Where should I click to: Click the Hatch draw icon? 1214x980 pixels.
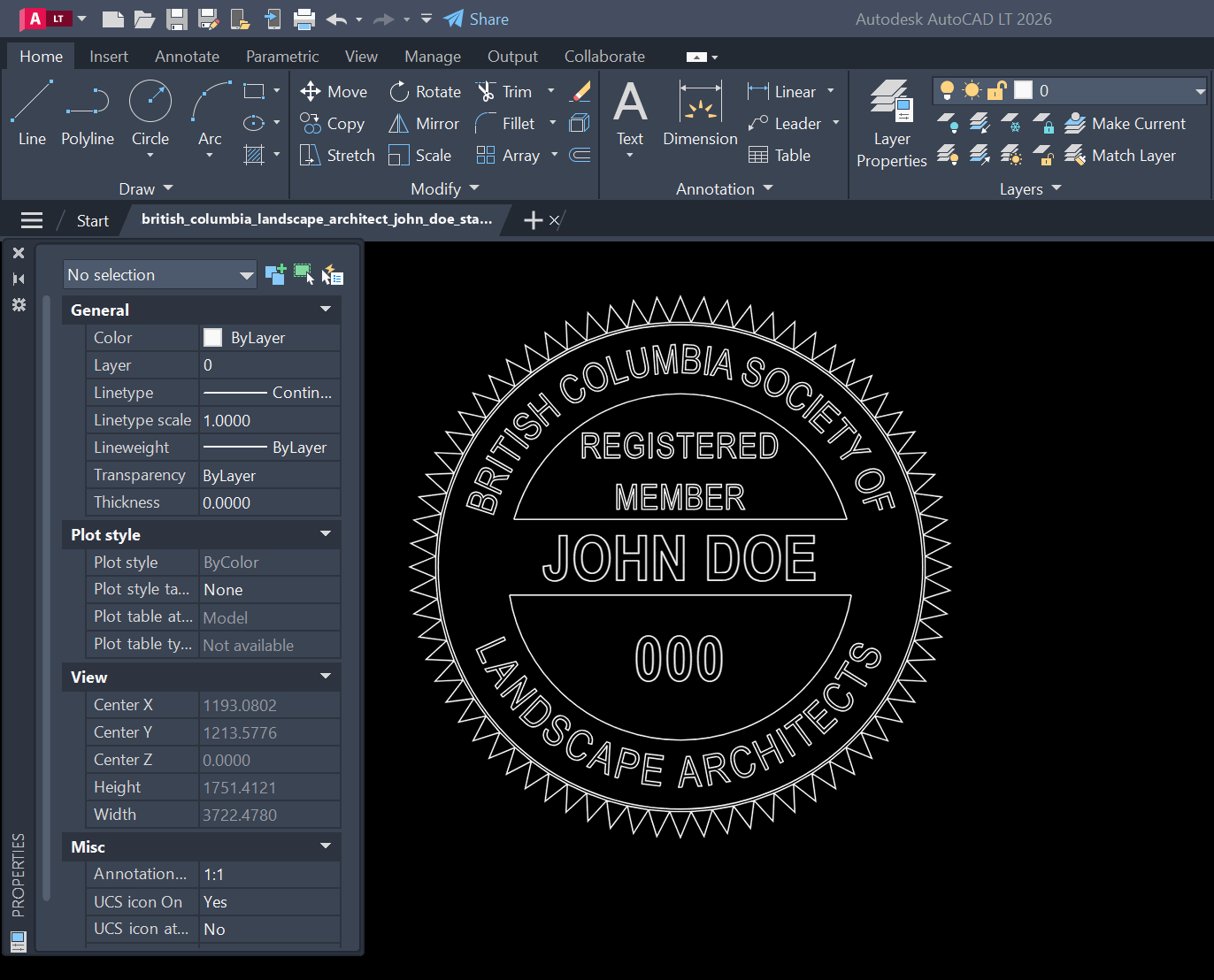click(254, 155)
